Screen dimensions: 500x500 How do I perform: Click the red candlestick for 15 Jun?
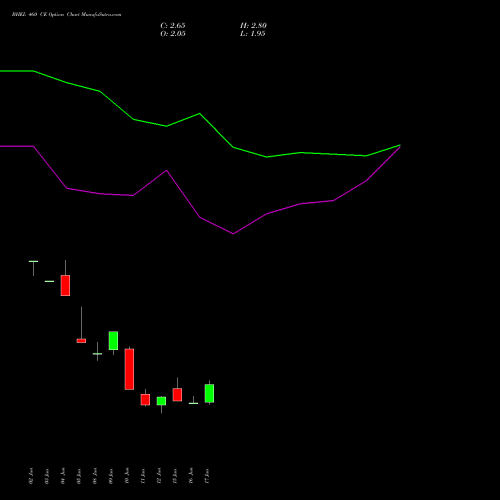(177, 395)
